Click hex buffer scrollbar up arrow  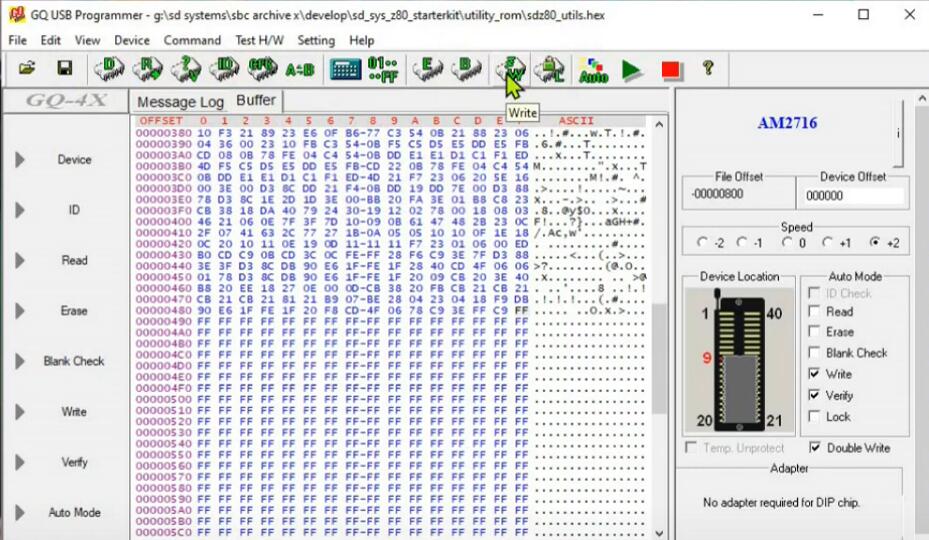point(659,124)
